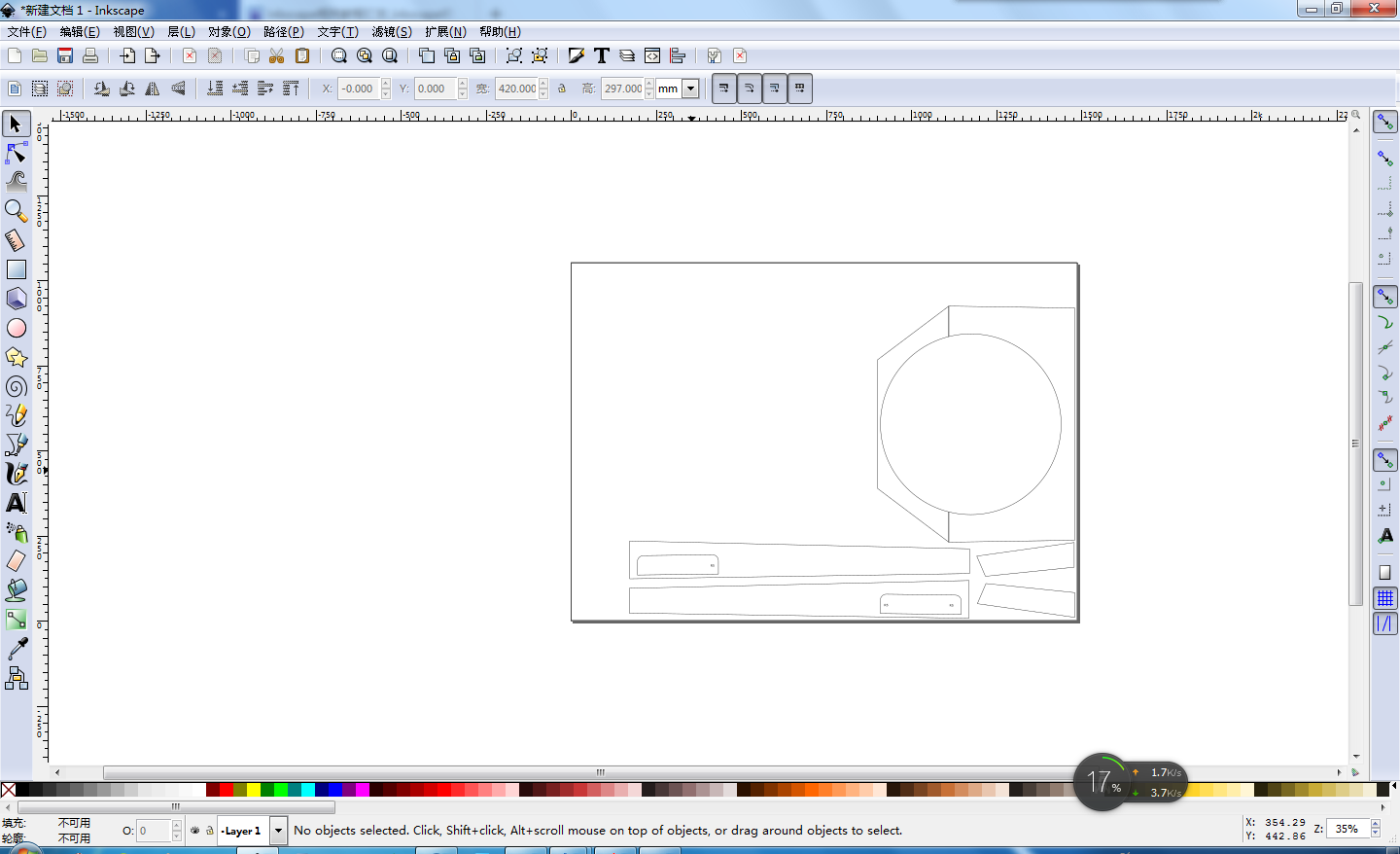Screen dimensions: 1400x854
Task: Open the mm units dropdown
Action: pos(690,89)
